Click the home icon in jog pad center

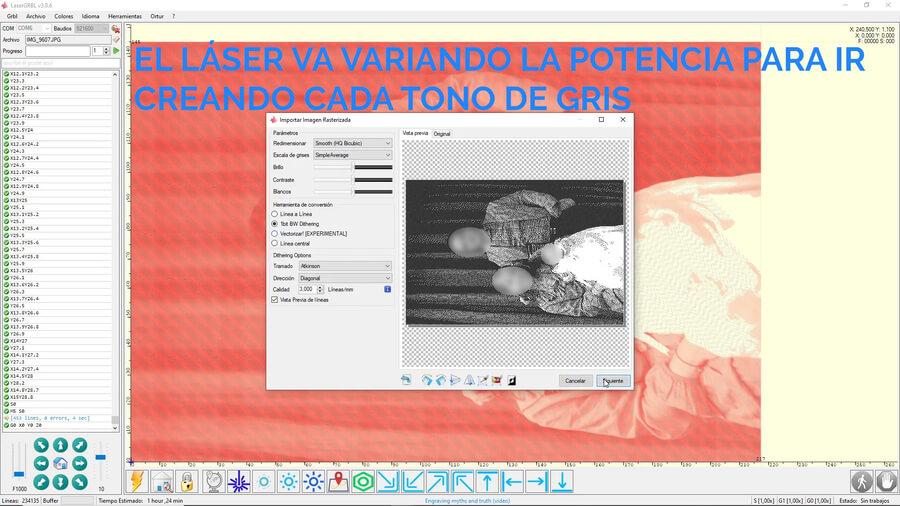[60, 464]
